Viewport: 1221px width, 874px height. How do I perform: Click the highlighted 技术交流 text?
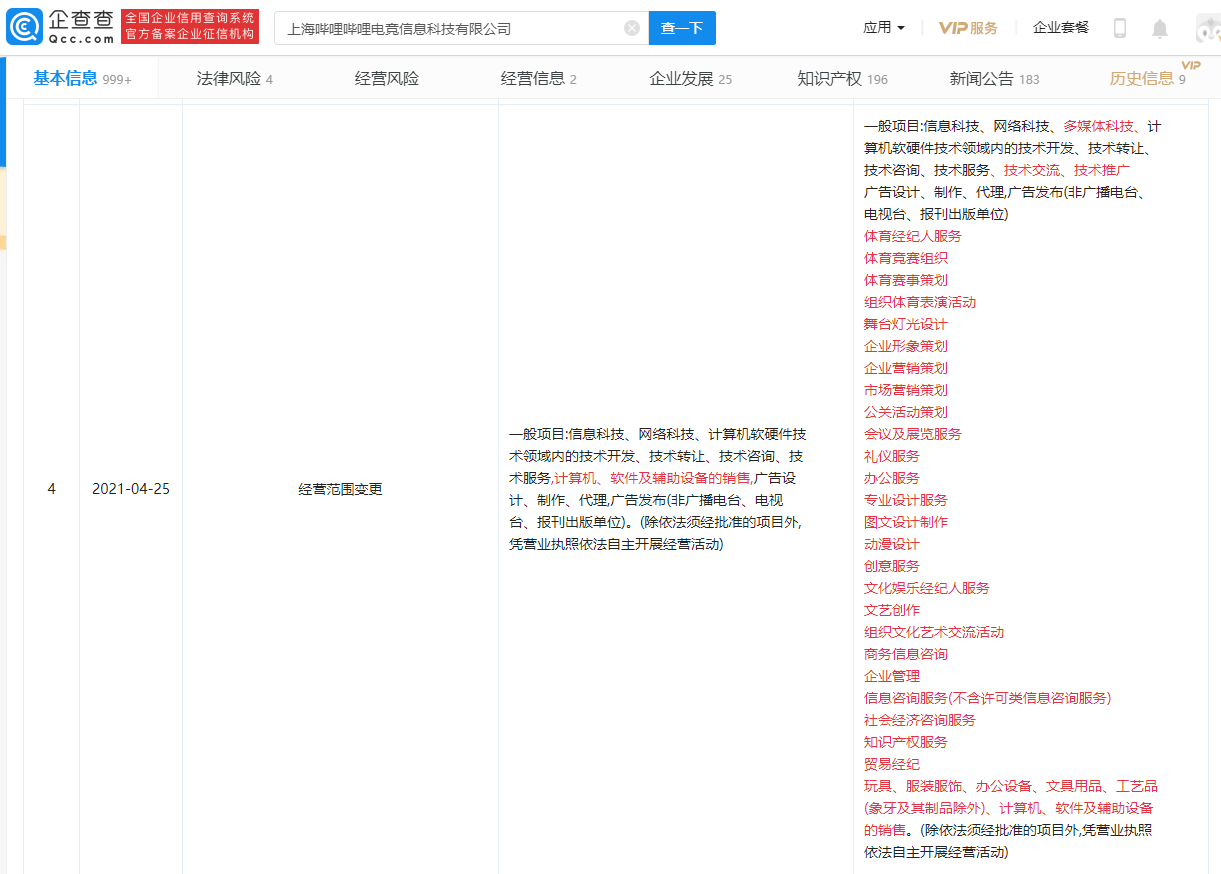point(1032,170)
